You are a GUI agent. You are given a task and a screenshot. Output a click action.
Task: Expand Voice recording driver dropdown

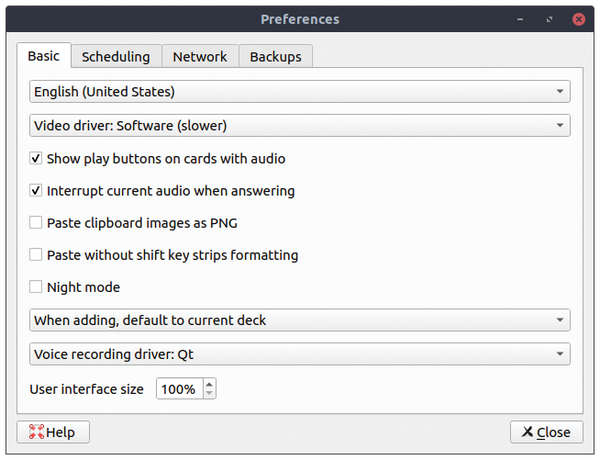[300, 354]
